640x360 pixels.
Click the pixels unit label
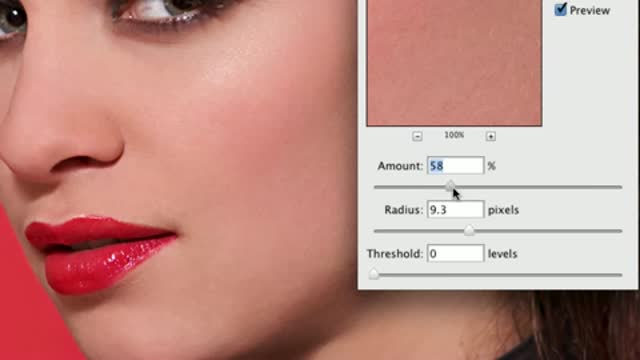(x=503, y=210)
